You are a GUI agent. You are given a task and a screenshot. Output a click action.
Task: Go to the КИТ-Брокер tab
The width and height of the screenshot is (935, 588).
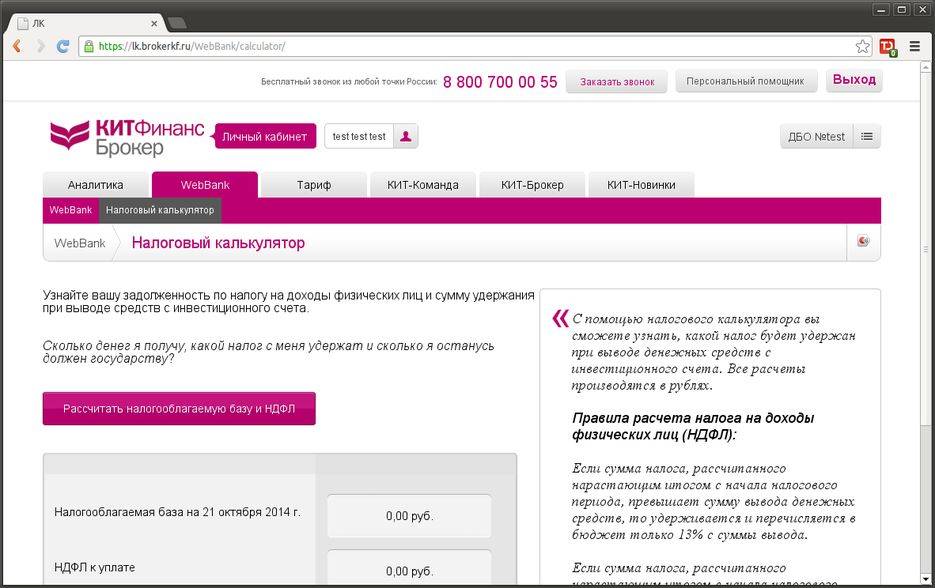coord(532,185)
